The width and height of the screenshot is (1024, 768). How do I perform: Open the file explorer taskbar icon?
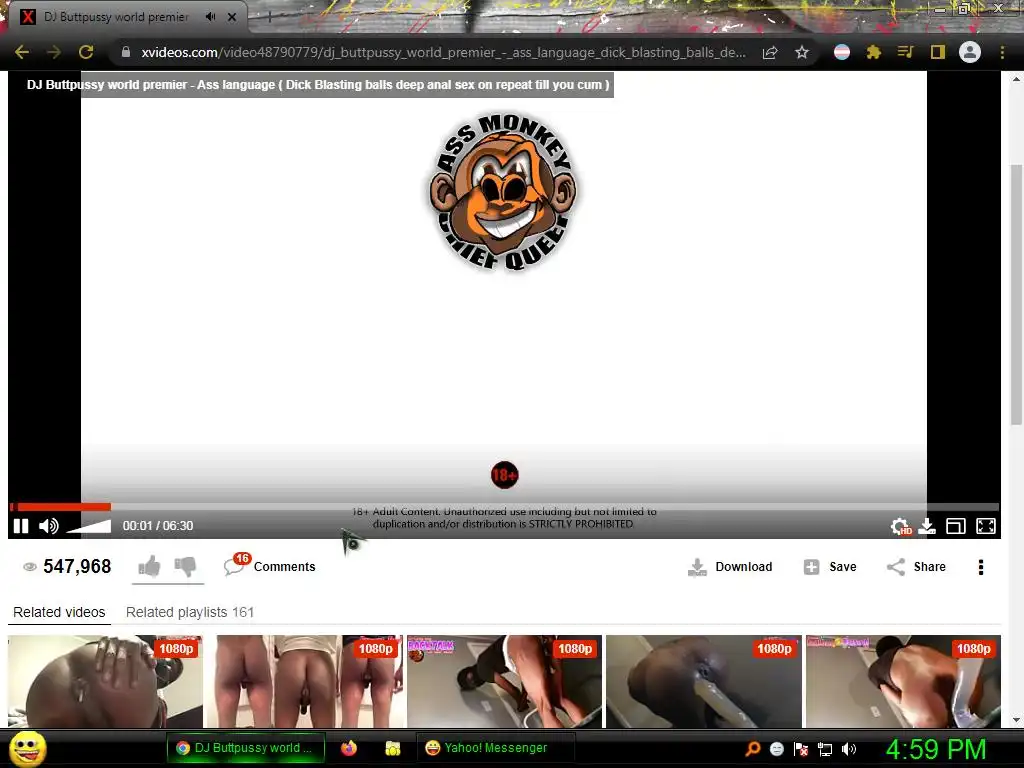click(392, 748)
